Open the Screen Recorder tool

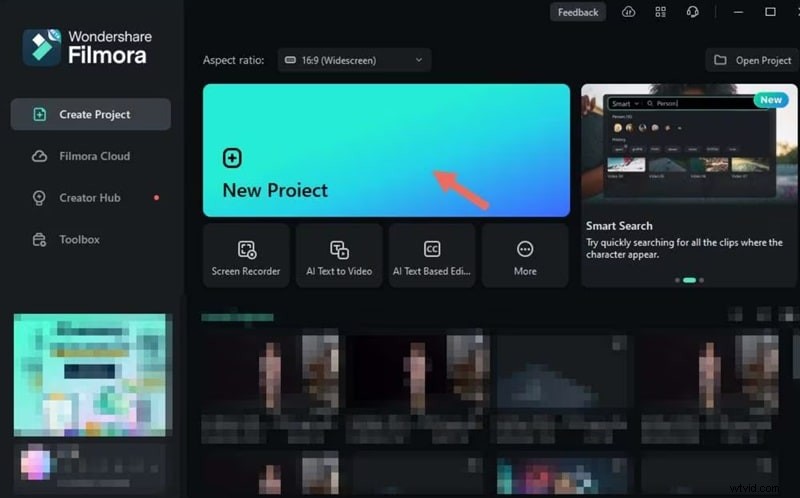[x=246, y=256]
